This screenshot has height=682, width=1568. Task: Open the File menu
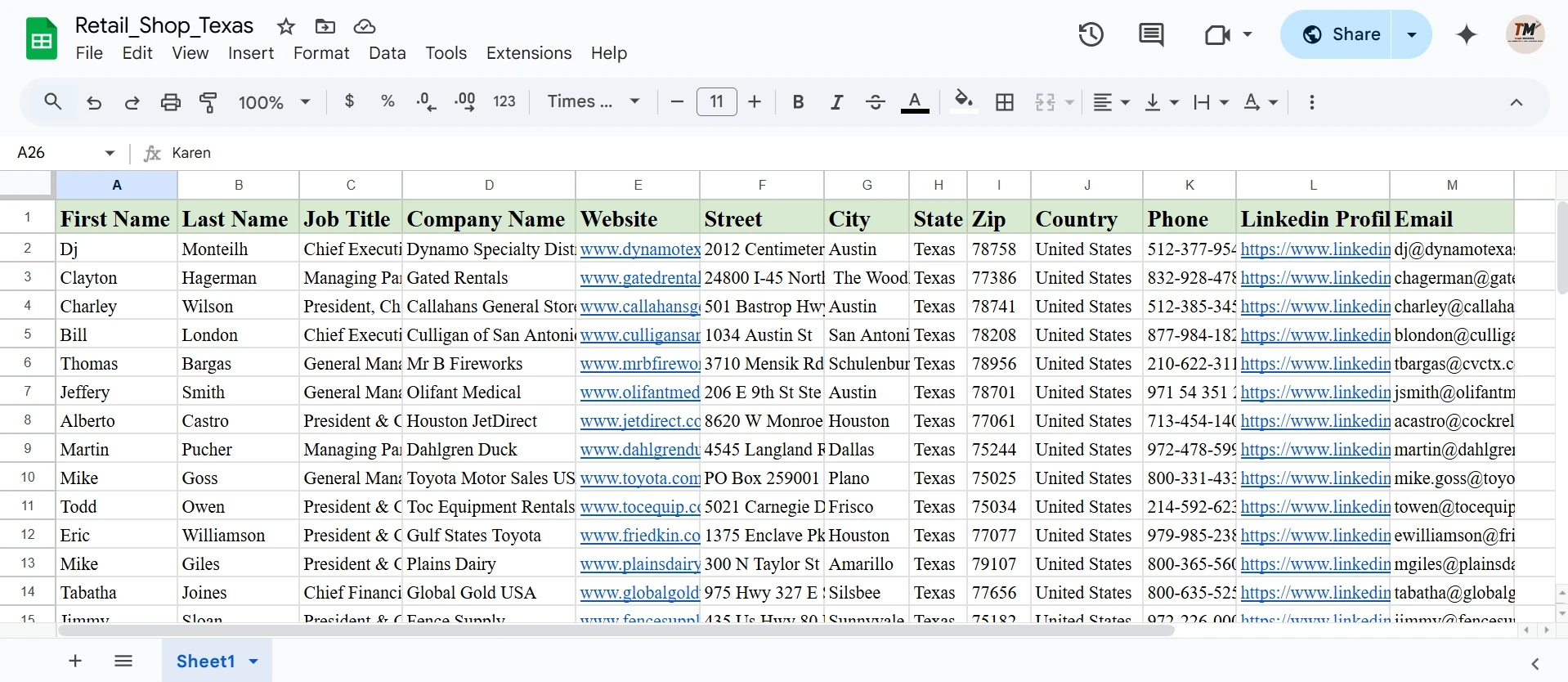point(89,53)
